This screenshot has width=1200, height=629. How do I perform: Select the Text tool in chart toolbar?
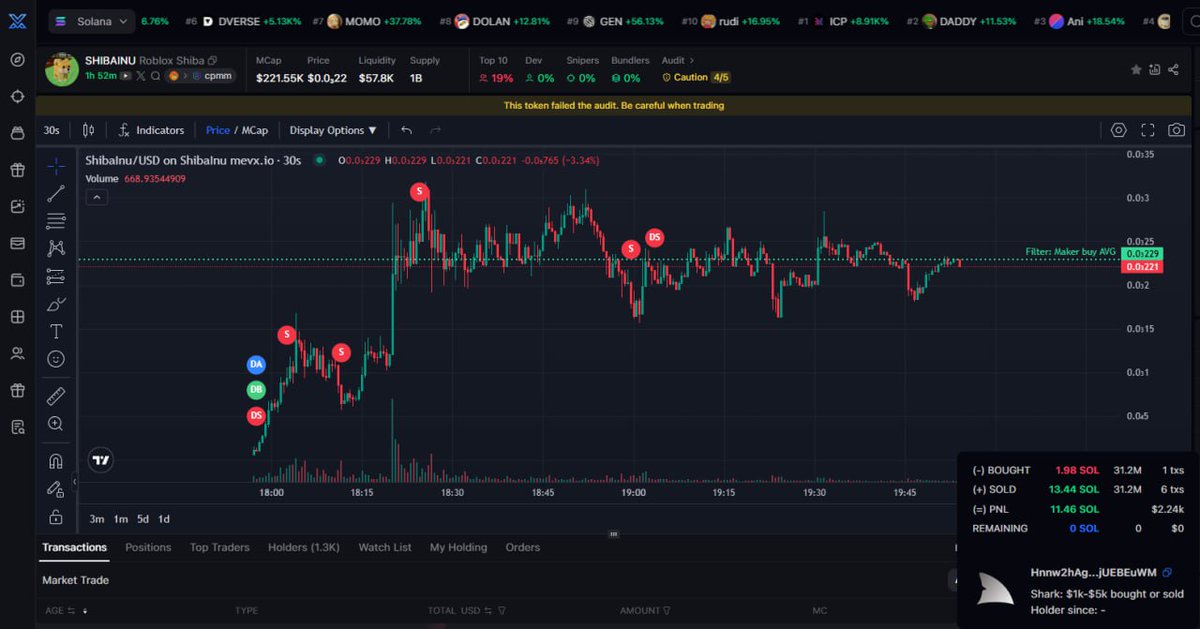56,331
